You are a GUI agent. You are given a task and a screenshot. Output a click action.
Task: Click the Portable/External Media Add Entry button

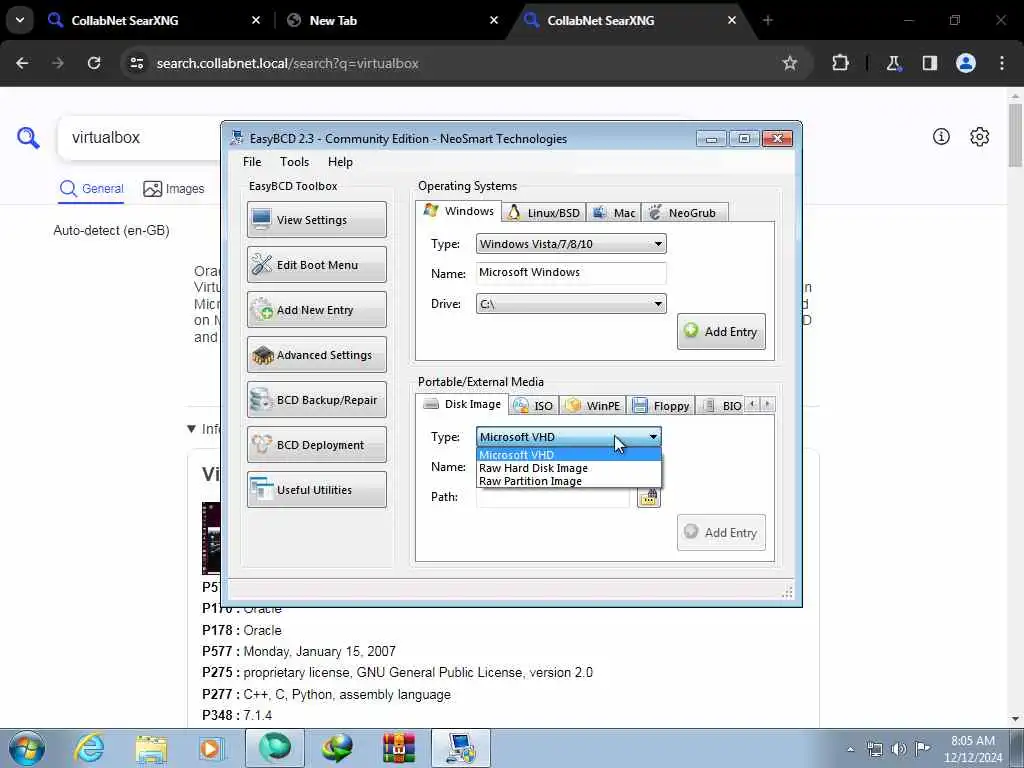pos(721,533)
